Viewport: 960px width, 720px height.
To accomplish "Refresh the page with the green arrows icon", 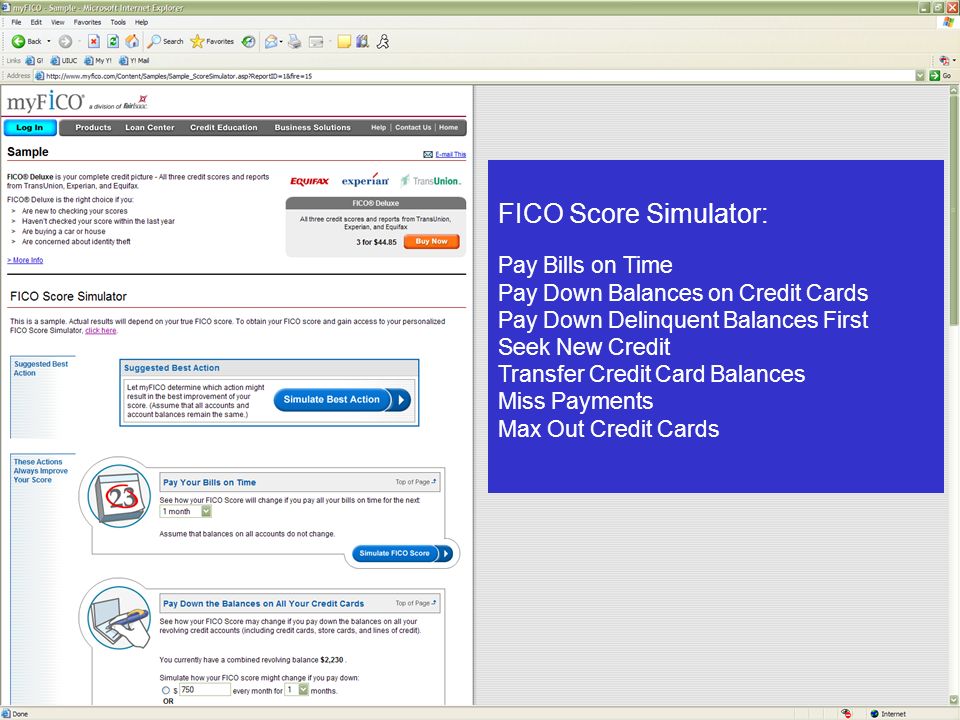I will click(x=113, y=42).
